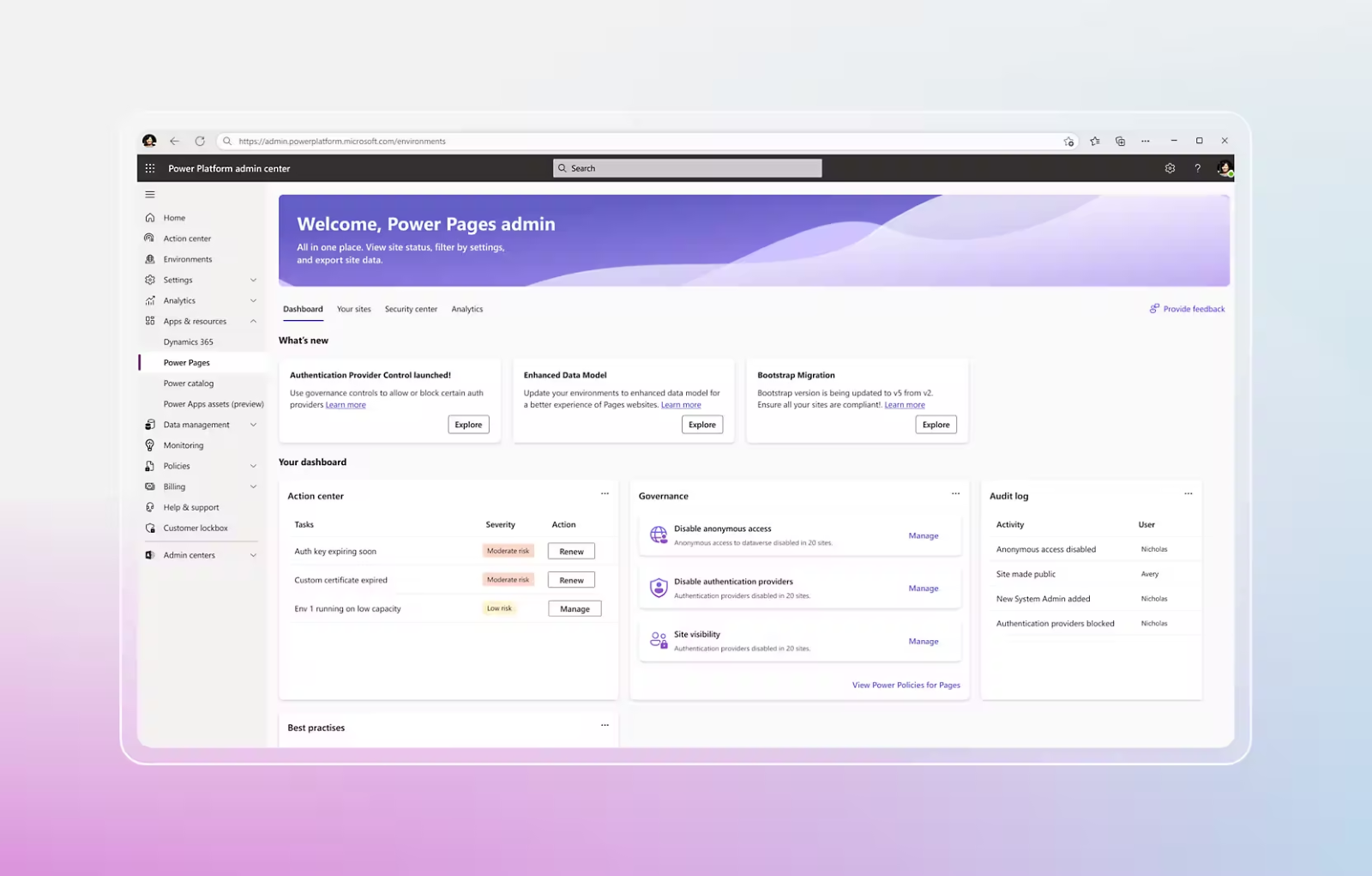Select Power catalog in the sidebar
The width and height of the screenshot is (1372, 876).
(189, 383)
